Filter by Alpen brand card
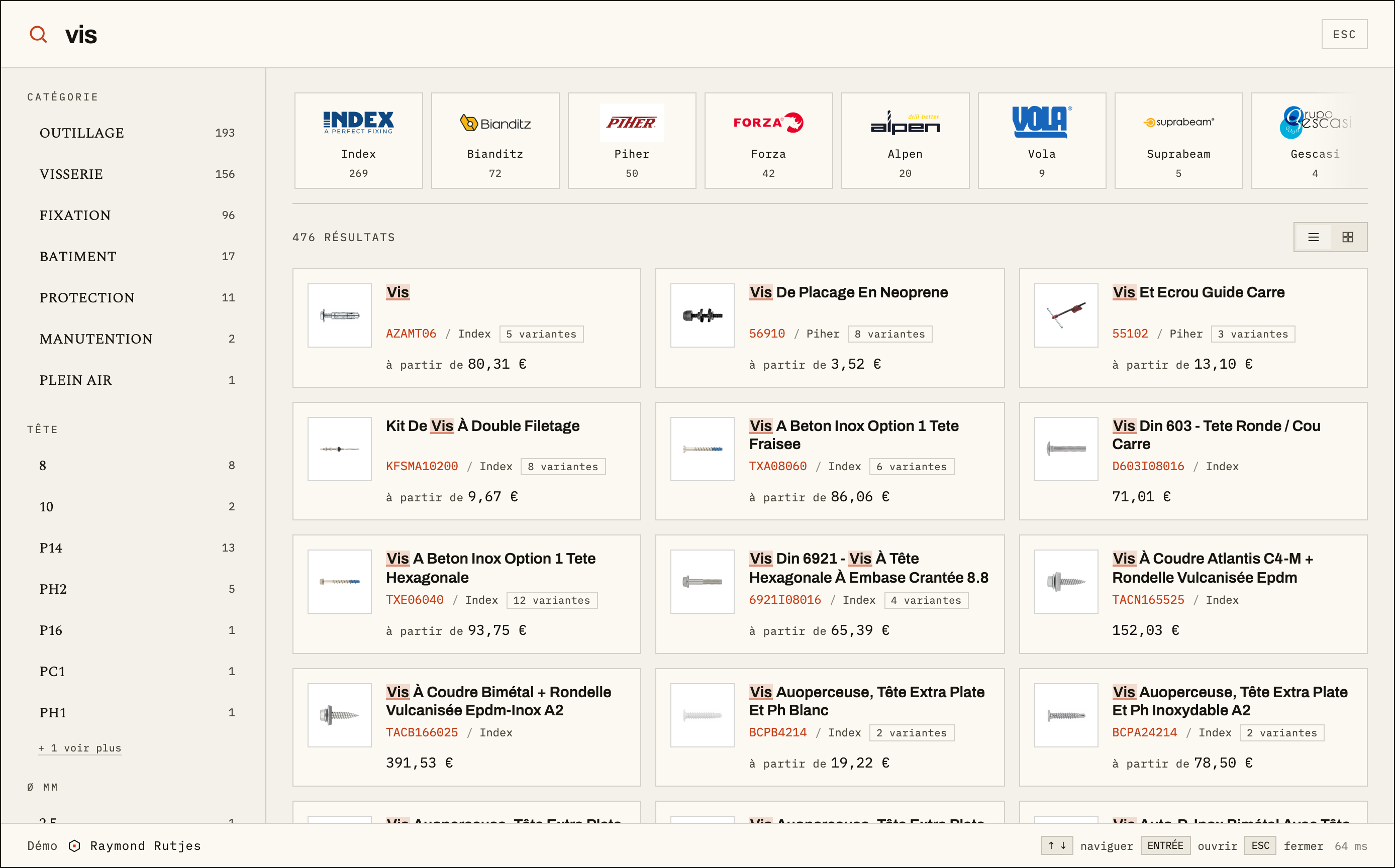This screenshot has width=1395, height=868. coord(905,141)
